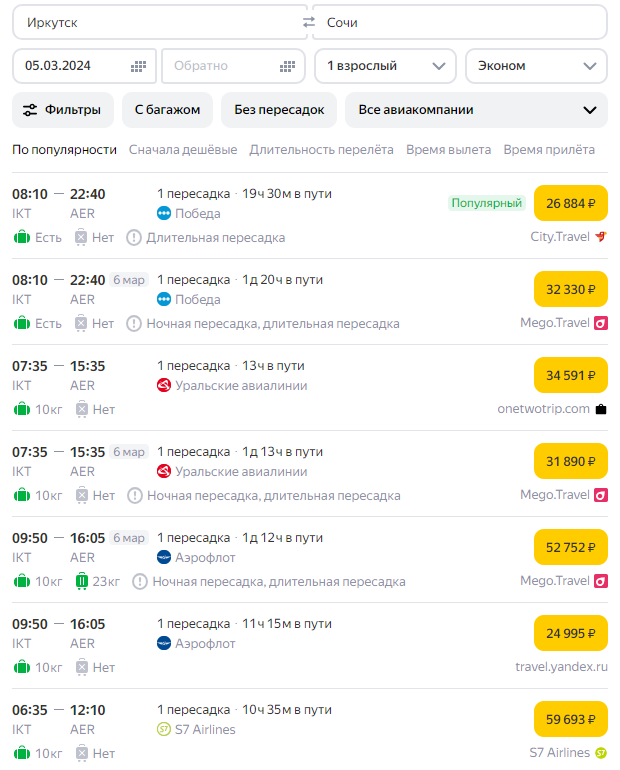Expand the 1 взрослый passengers dropdown
Viewport: 620px width, 770px height.
click(x=385, y=66)
